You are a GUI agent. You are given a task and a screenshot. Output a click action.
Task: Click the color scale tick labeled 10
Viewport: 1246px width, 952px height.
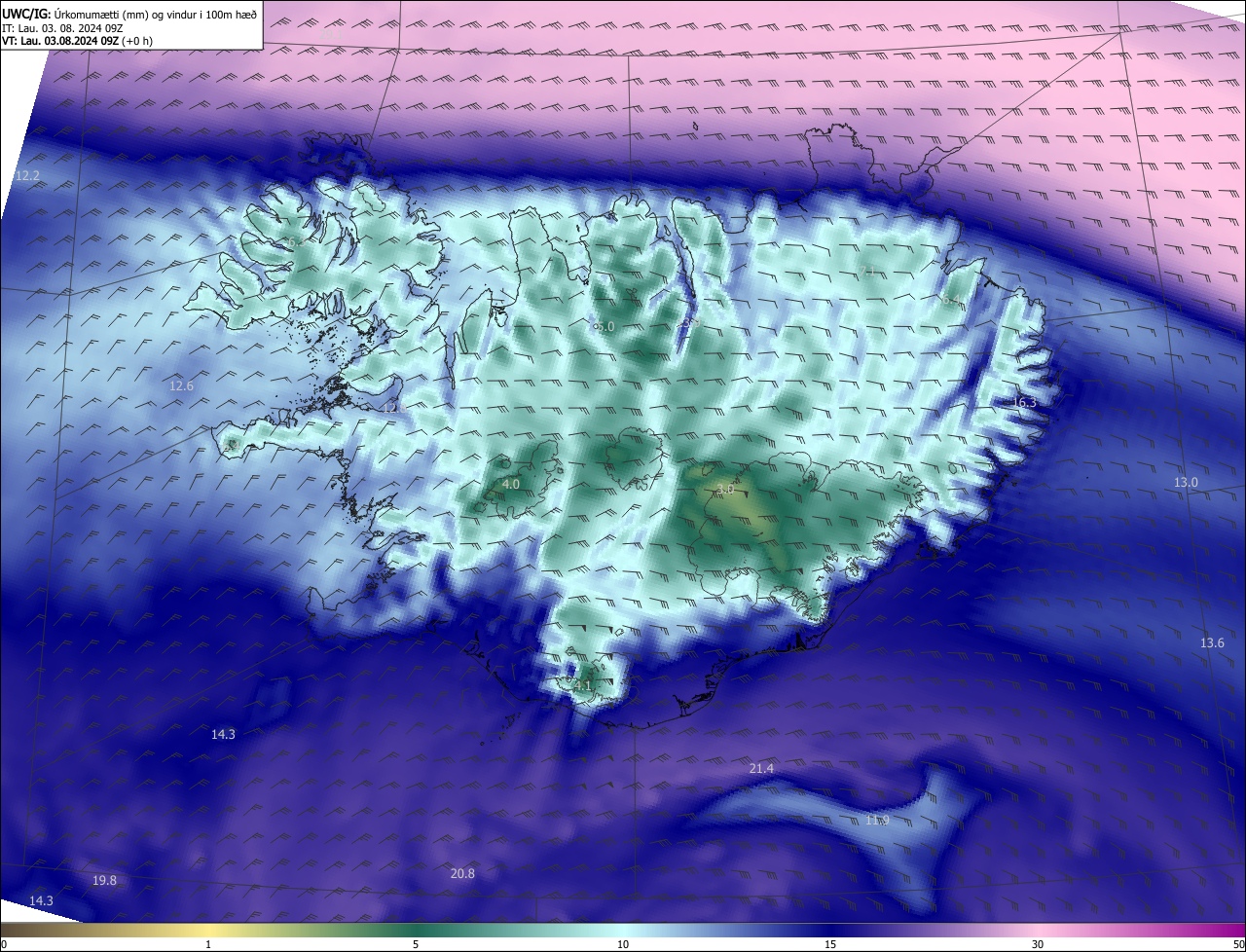click(623, 945)
